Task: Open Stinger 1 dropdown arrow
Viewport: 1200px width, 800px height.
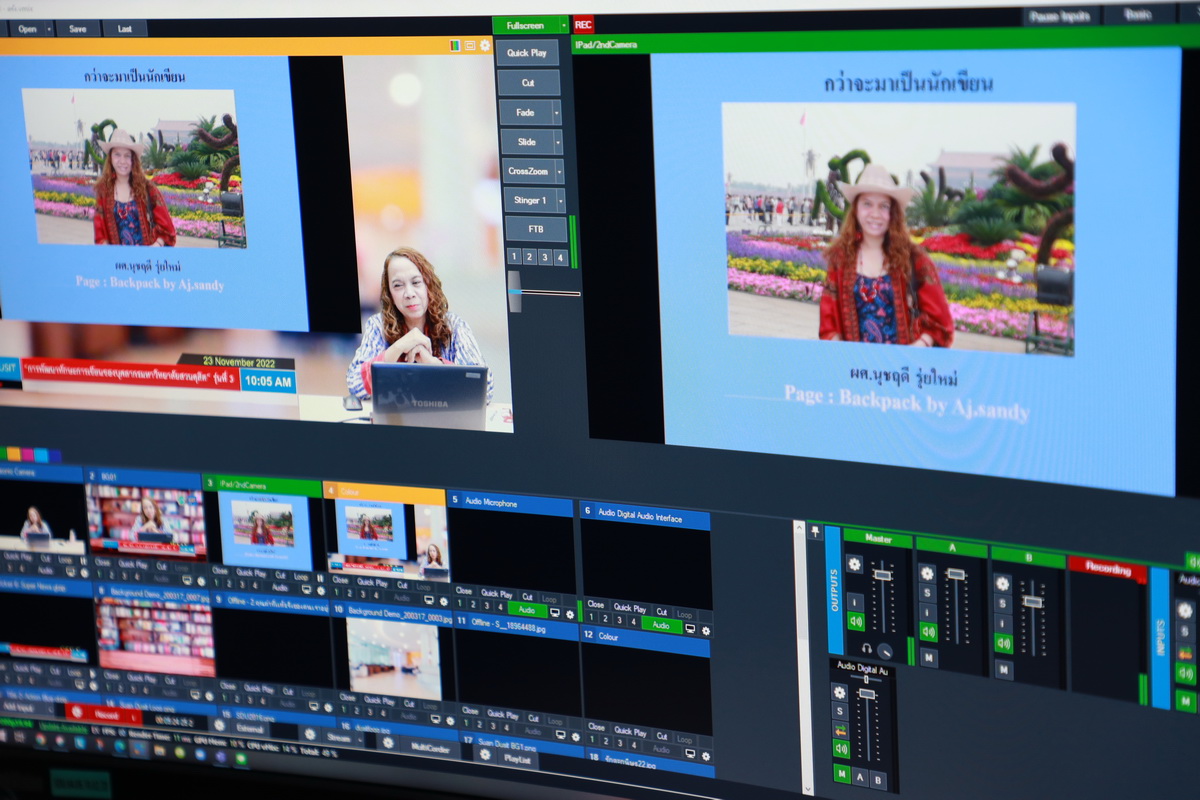Action: tap(560, 200)
